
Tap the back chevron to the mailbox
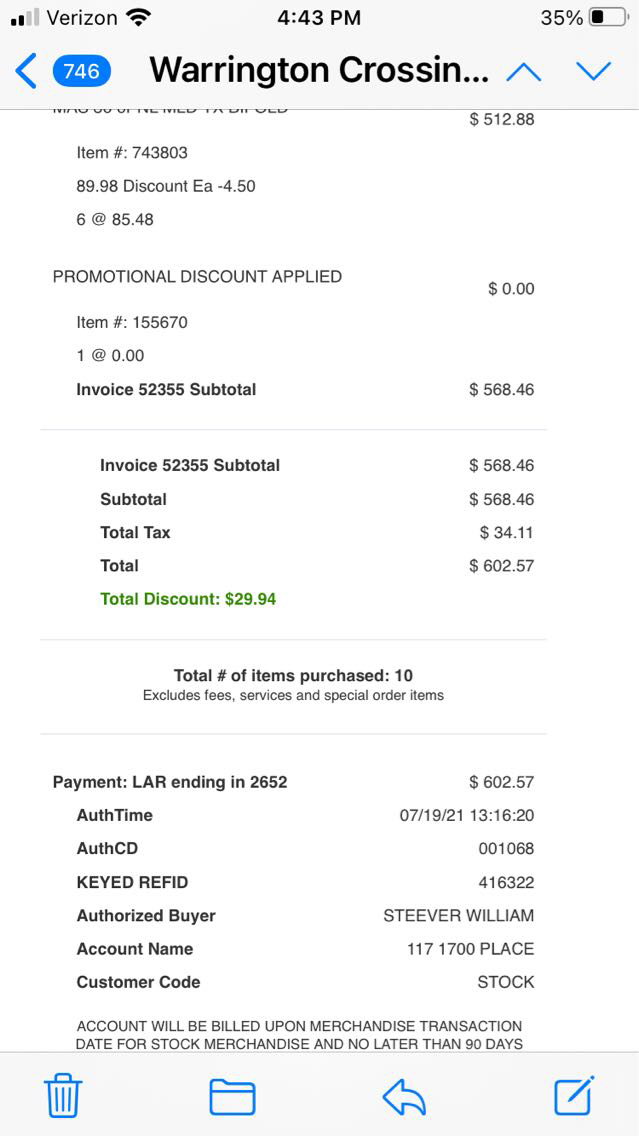click(27, 71)
